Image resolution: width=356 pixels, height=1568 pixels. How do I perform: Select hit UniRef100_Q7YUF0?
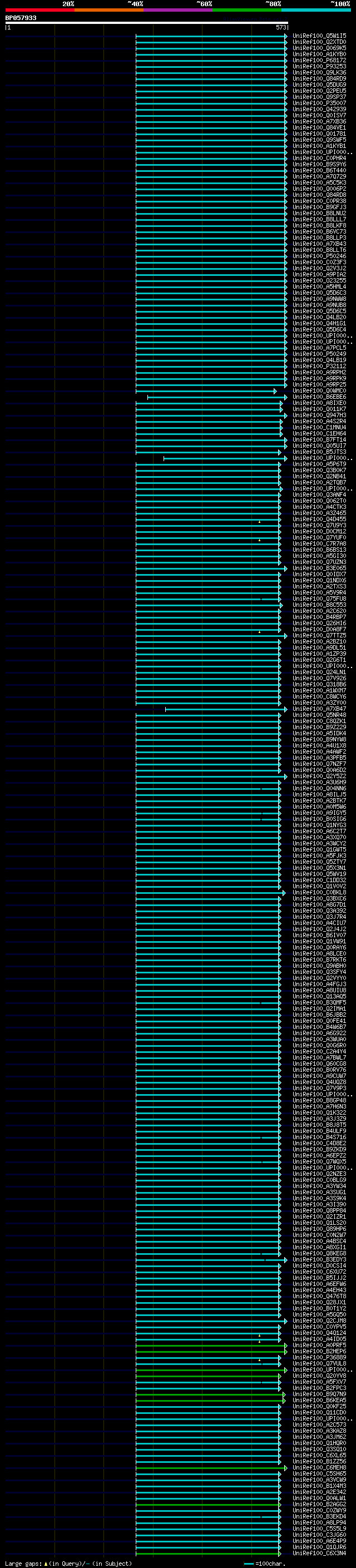(x=319, y=537)
